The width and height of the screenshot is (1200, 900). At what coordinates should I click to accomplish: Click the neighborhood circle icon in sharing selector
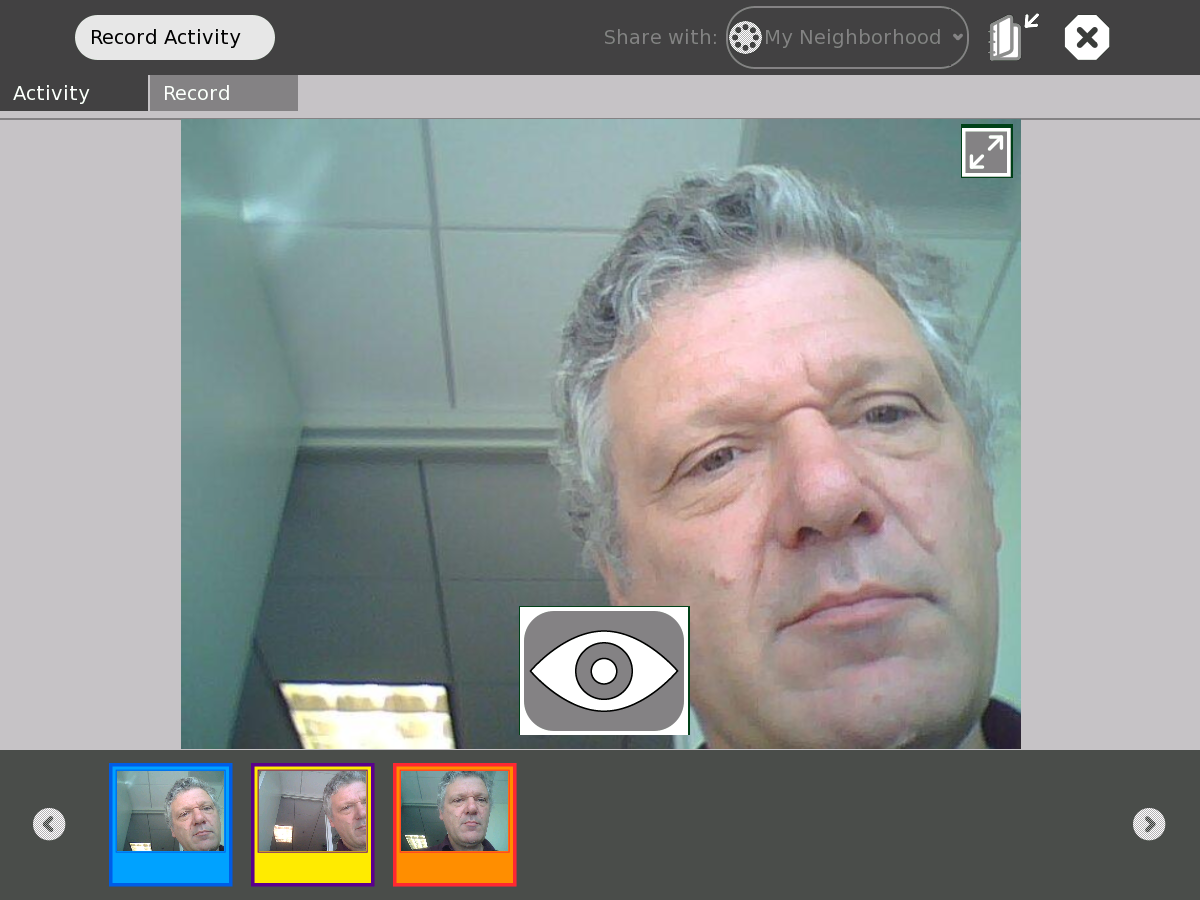[745, 38]
